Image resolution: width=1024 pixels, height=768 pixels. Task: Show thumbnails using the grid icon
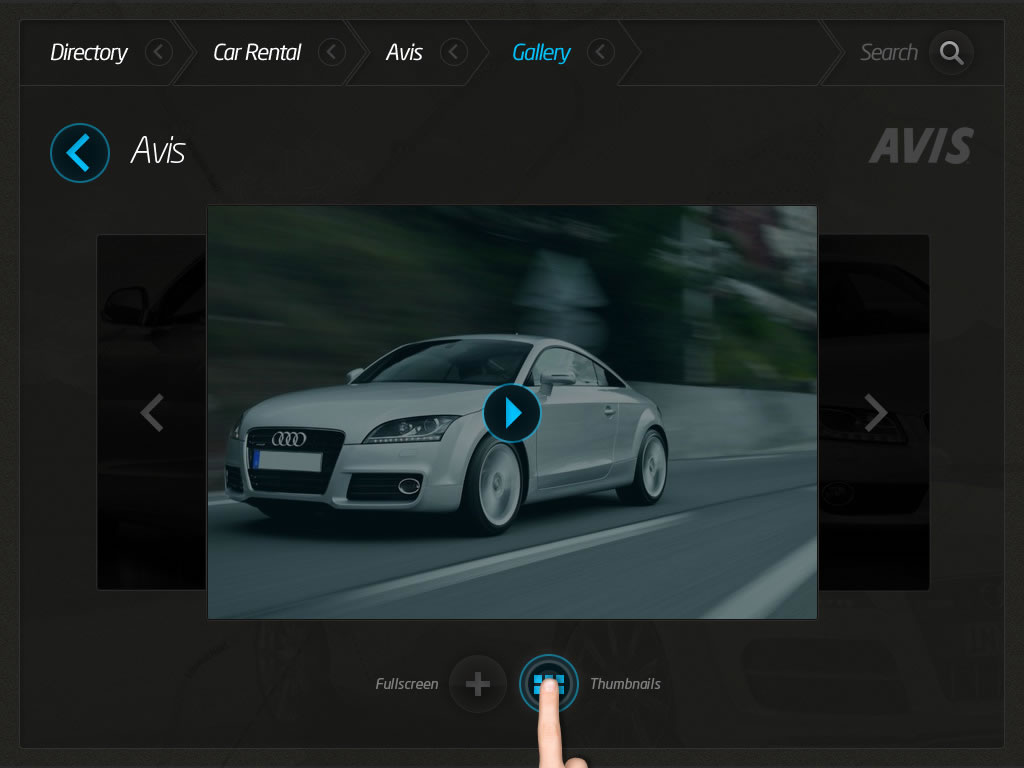coord(549,683)
